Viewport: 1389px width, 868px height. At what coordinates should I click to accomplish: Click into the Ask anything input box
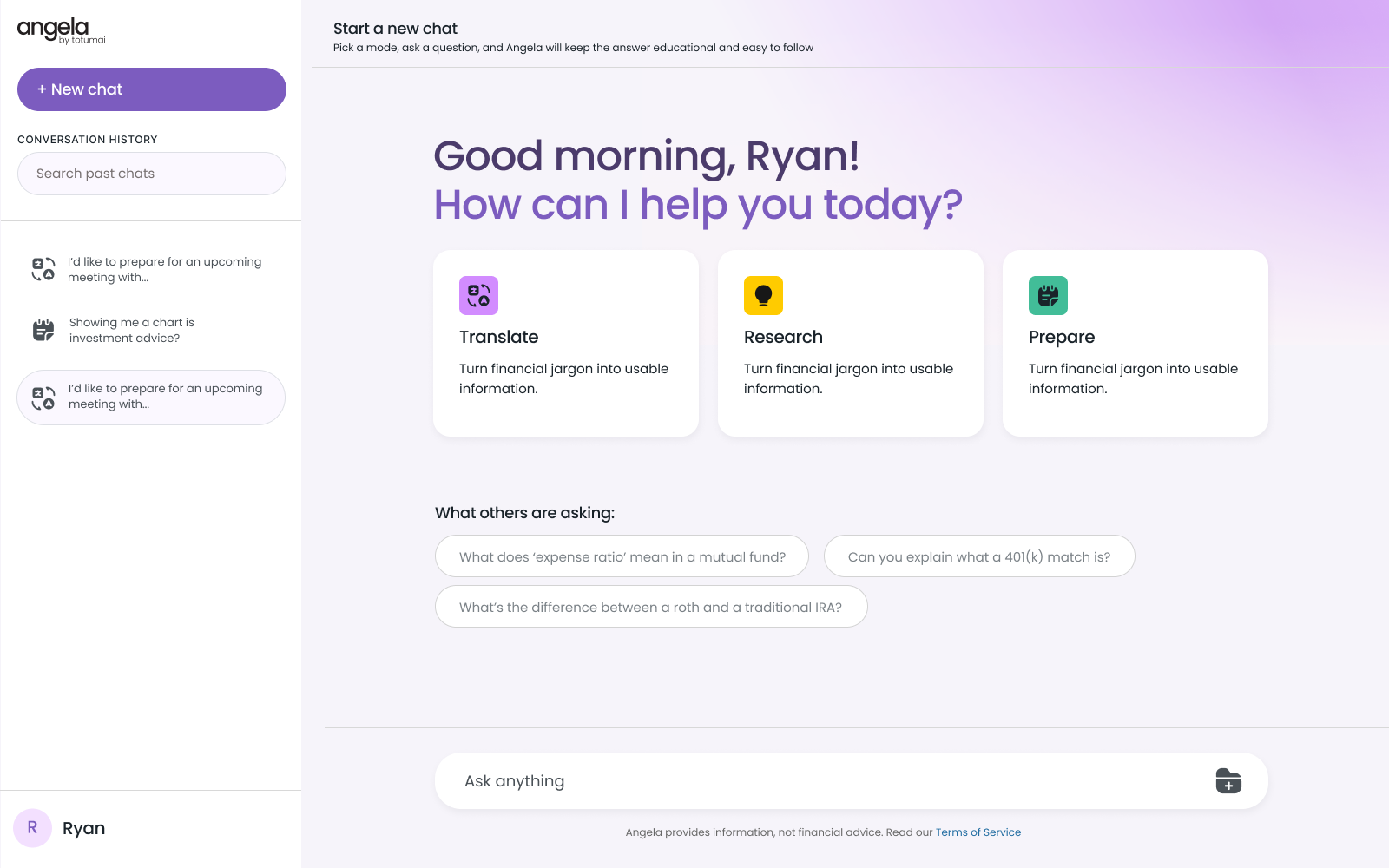click(x=851, y=781)
